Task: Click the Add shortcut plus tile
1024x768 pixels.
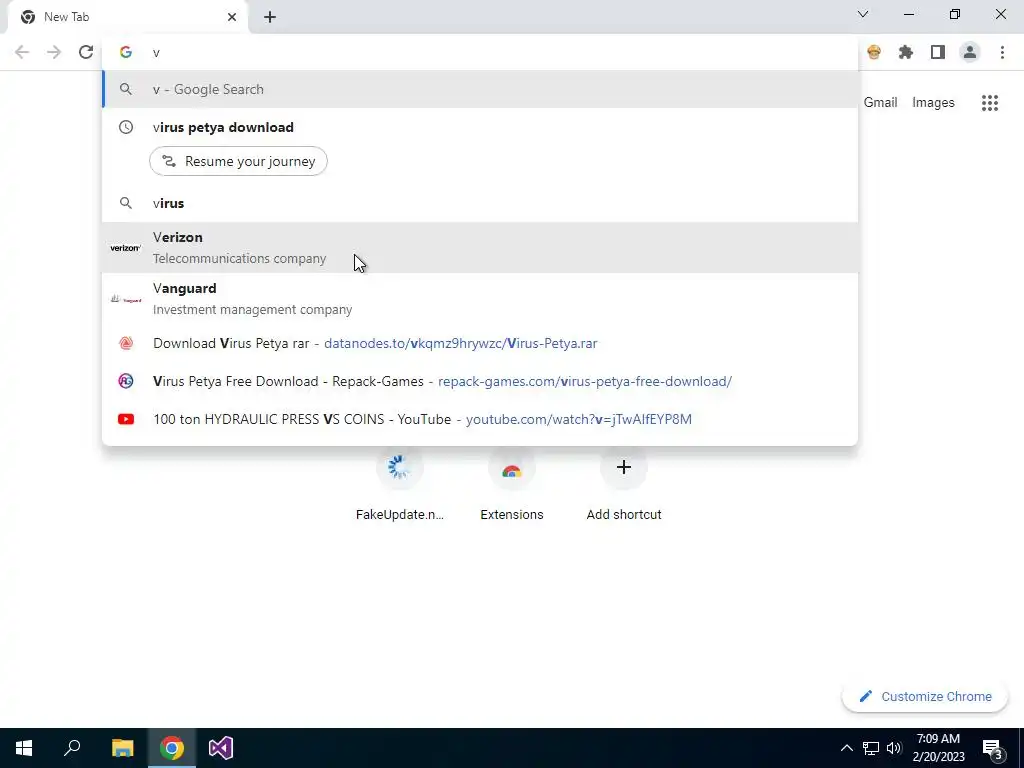Action: coord(624,487)
